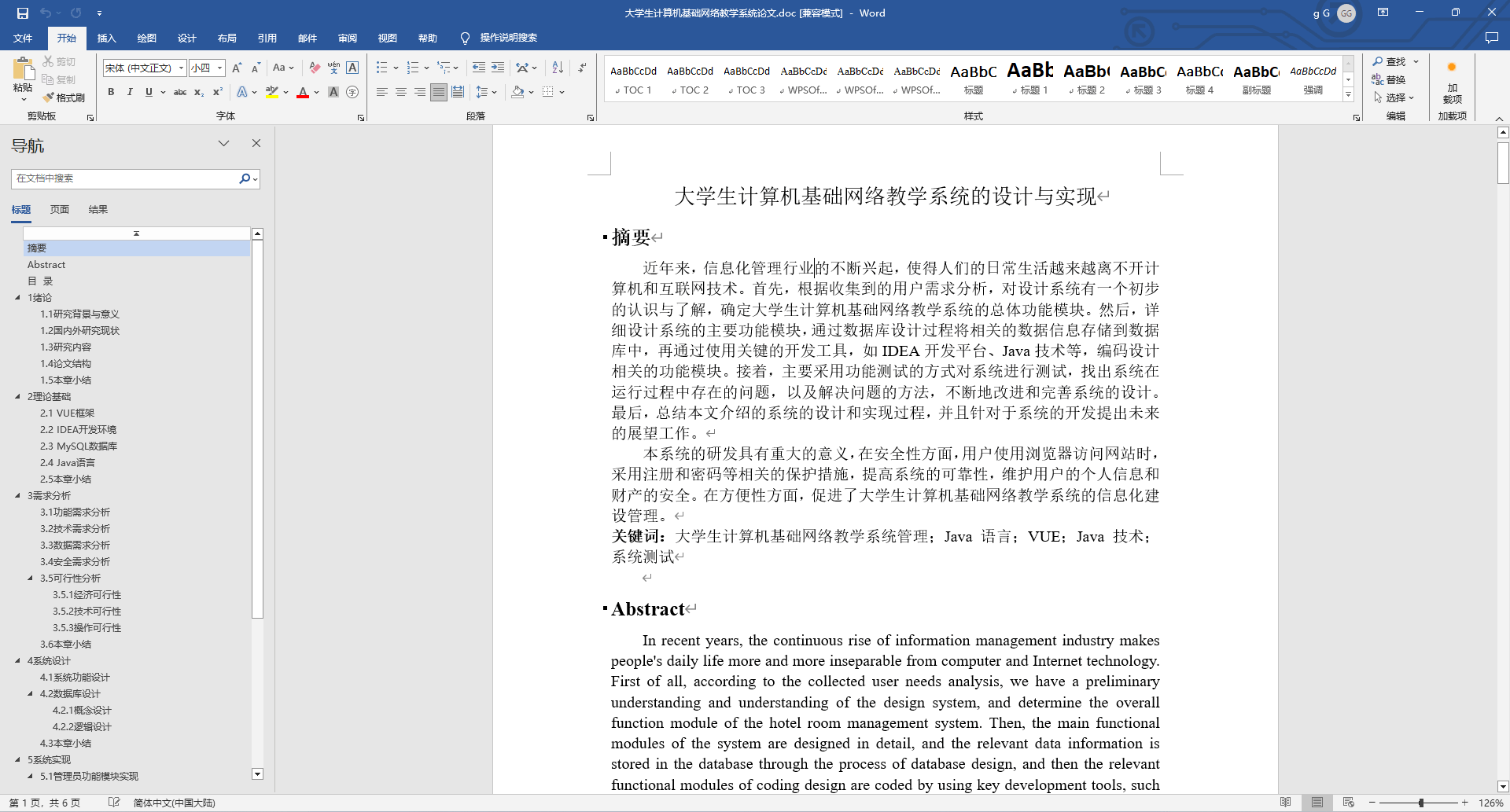Toggle character shading (gray A)
Viewport: 1510px width, 812px height.
333,92
